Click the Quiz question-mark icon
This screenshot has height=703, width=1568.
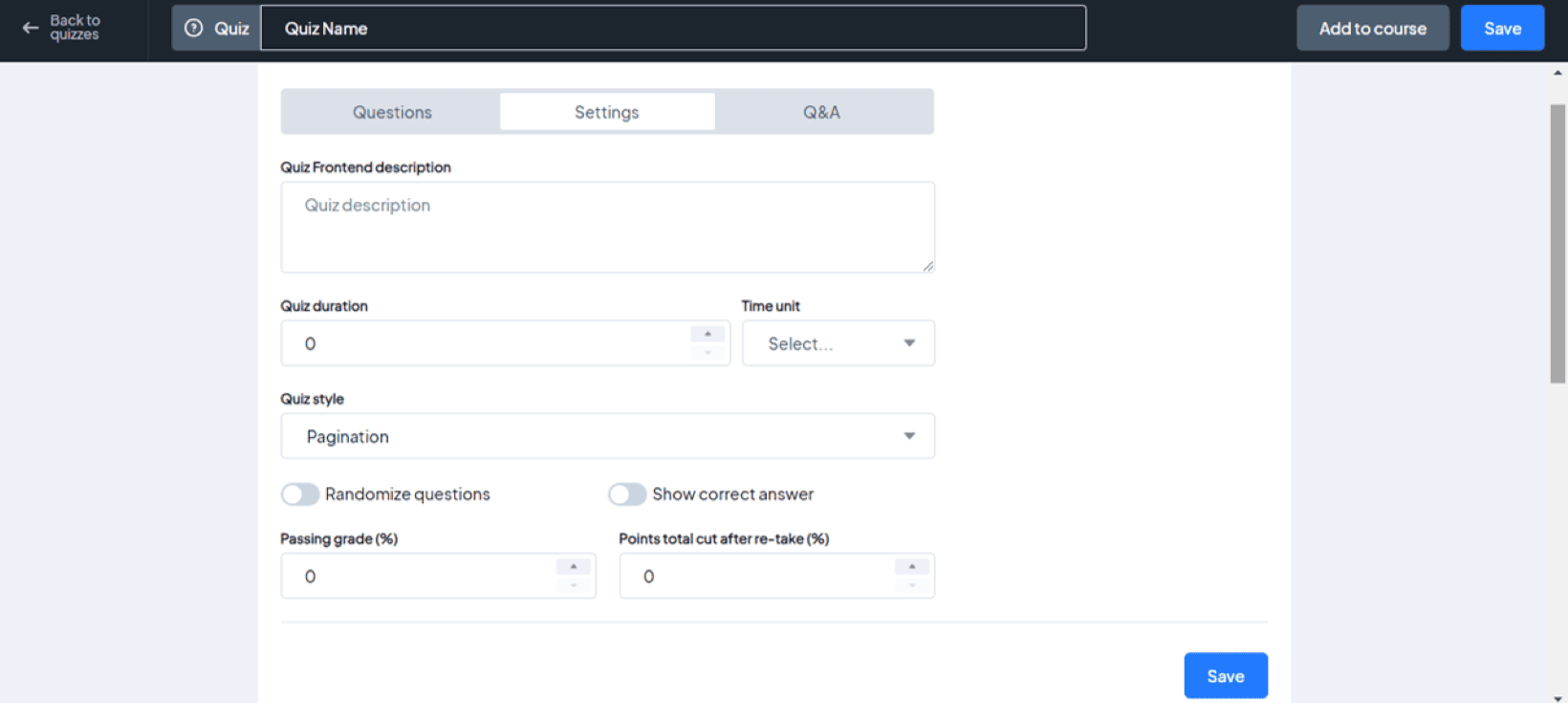pos(194,29)
